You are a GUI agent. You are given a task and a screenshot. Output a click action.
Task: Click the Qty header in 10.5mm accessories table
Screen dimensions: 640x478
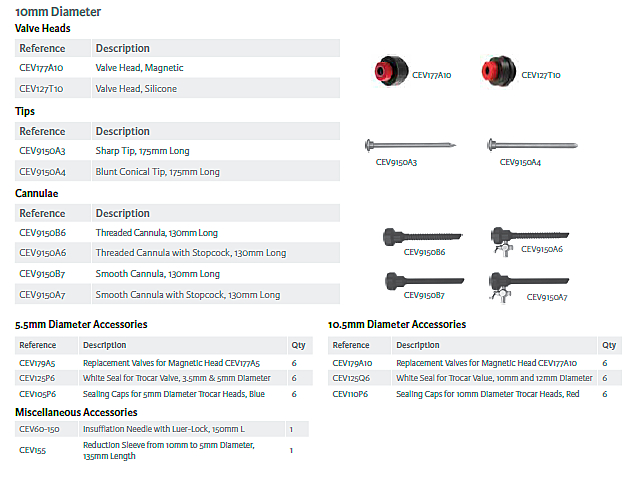tap(609, 345)
